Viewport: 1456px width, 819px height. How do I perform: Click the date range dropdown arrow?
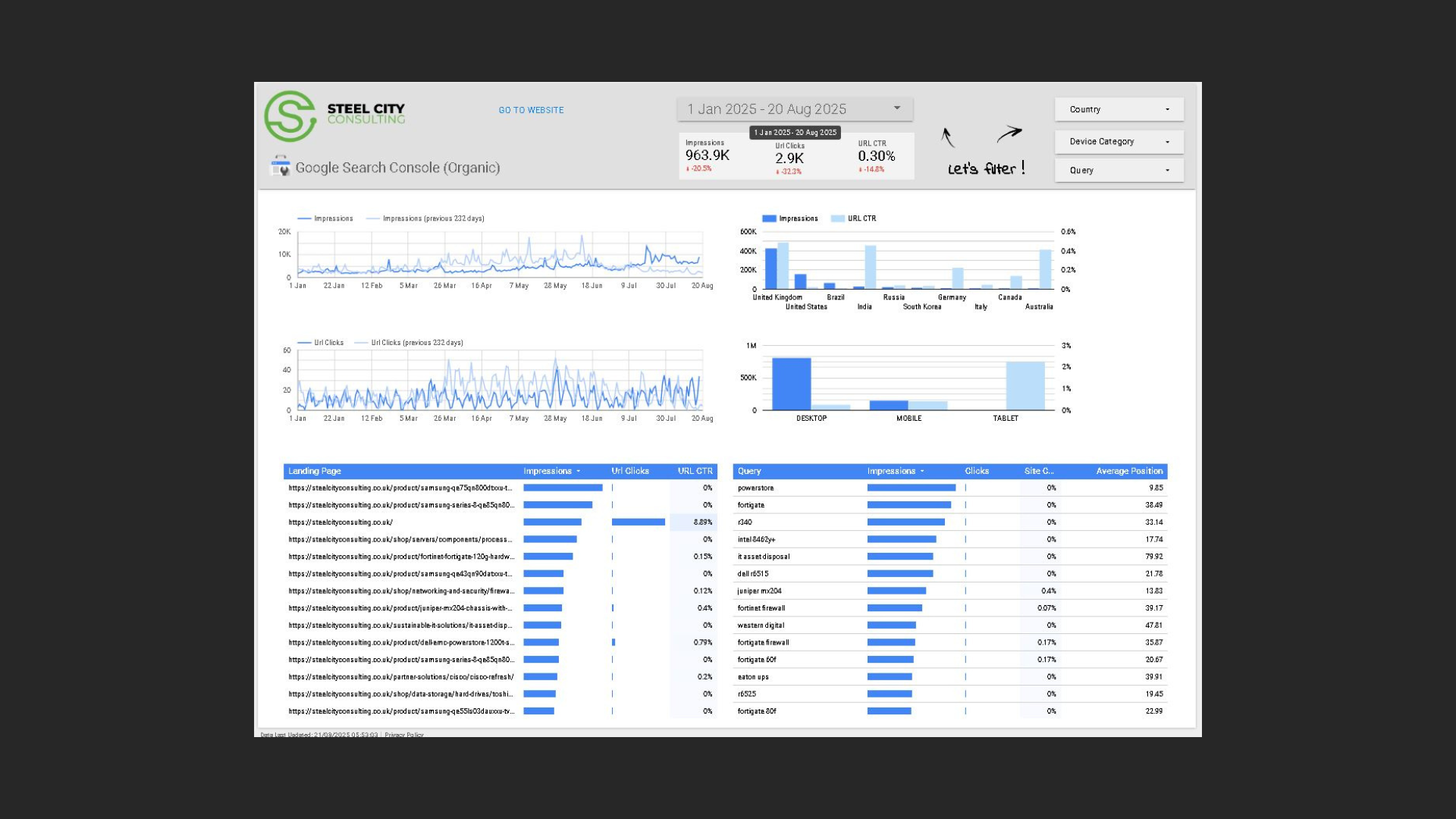[897, 108]
